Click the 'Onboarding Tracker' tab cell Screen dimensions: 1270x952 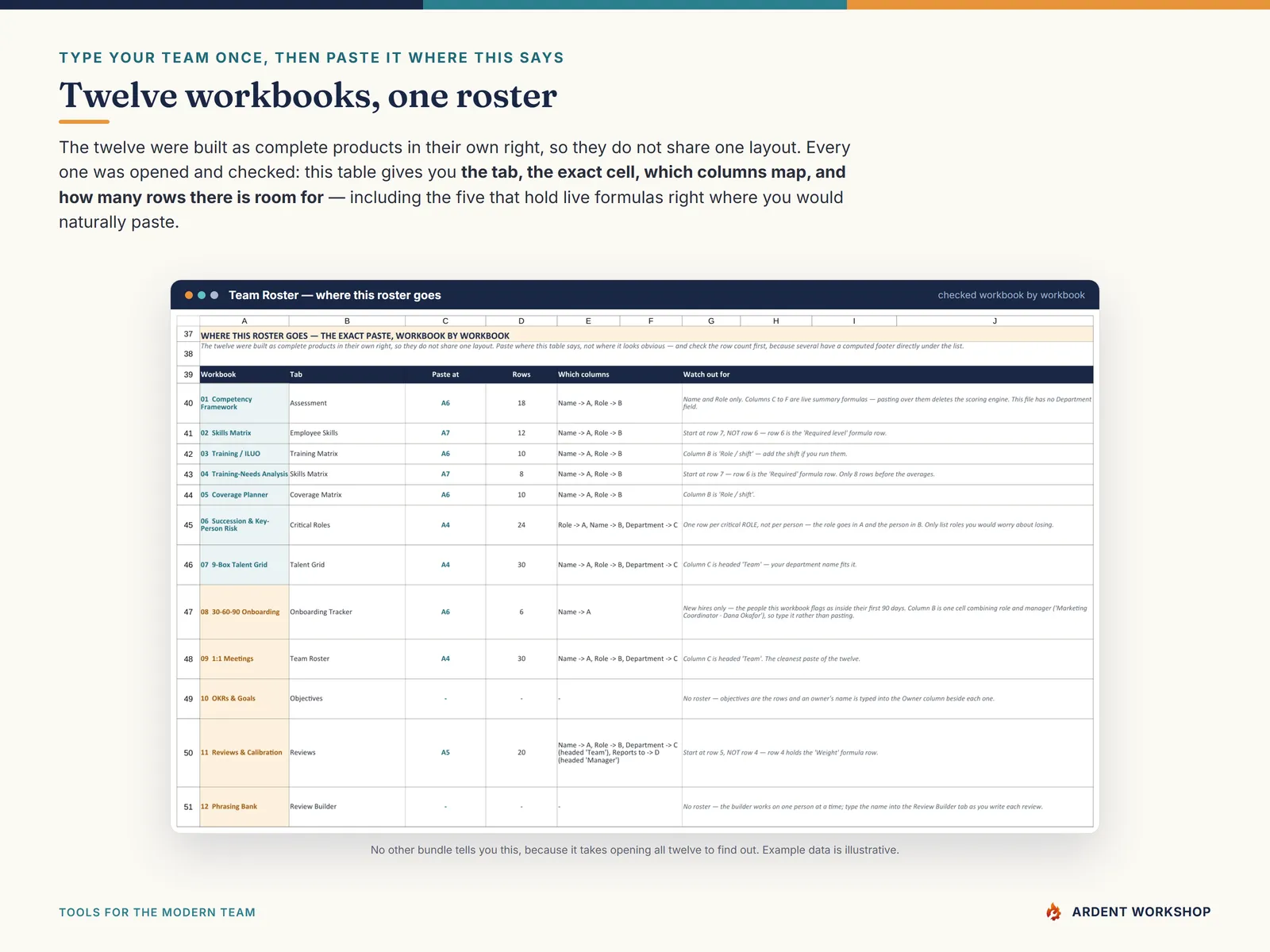click(x=347, y=612)
